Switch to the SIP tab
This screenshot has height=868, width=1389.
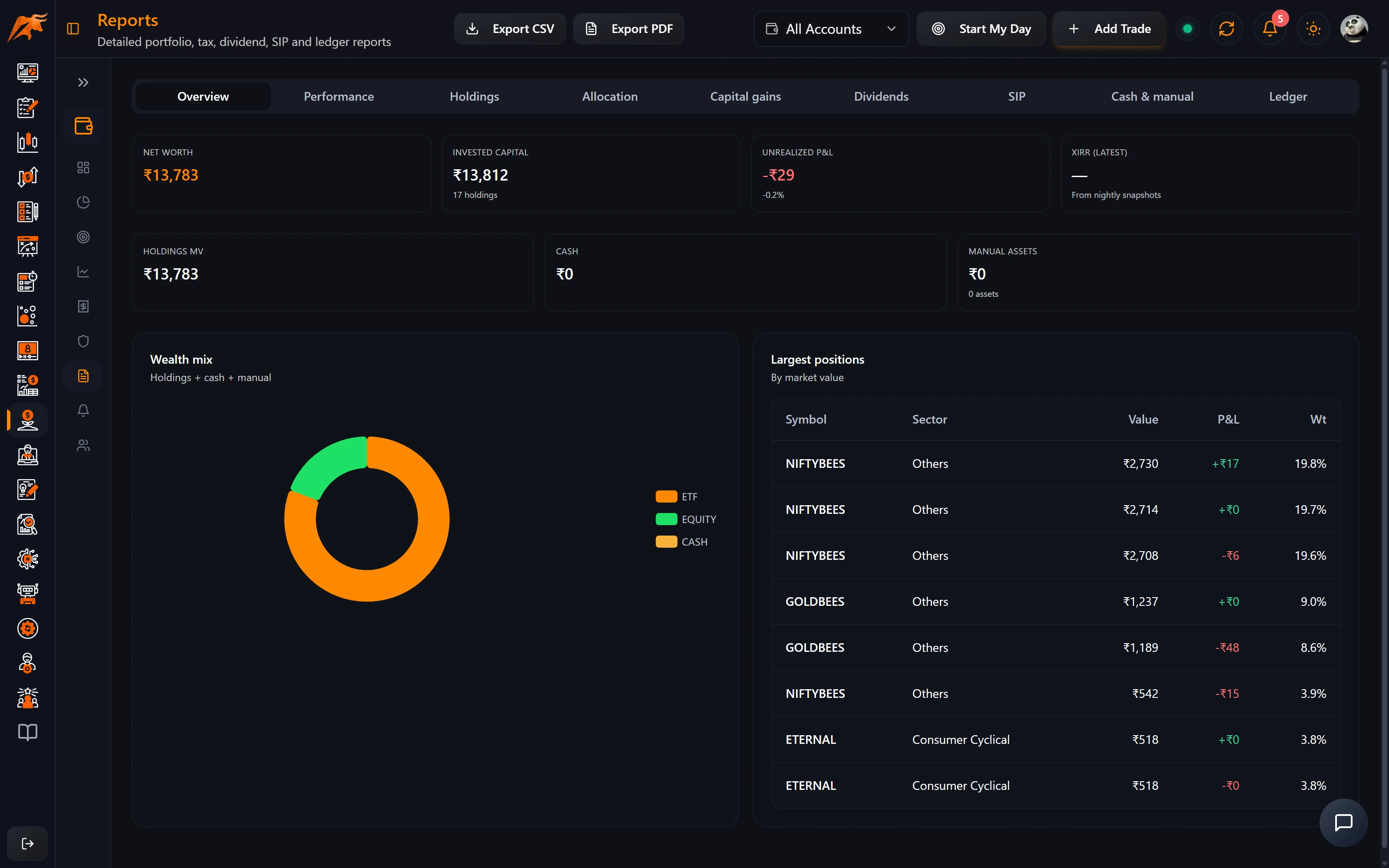pos(1017,96)
